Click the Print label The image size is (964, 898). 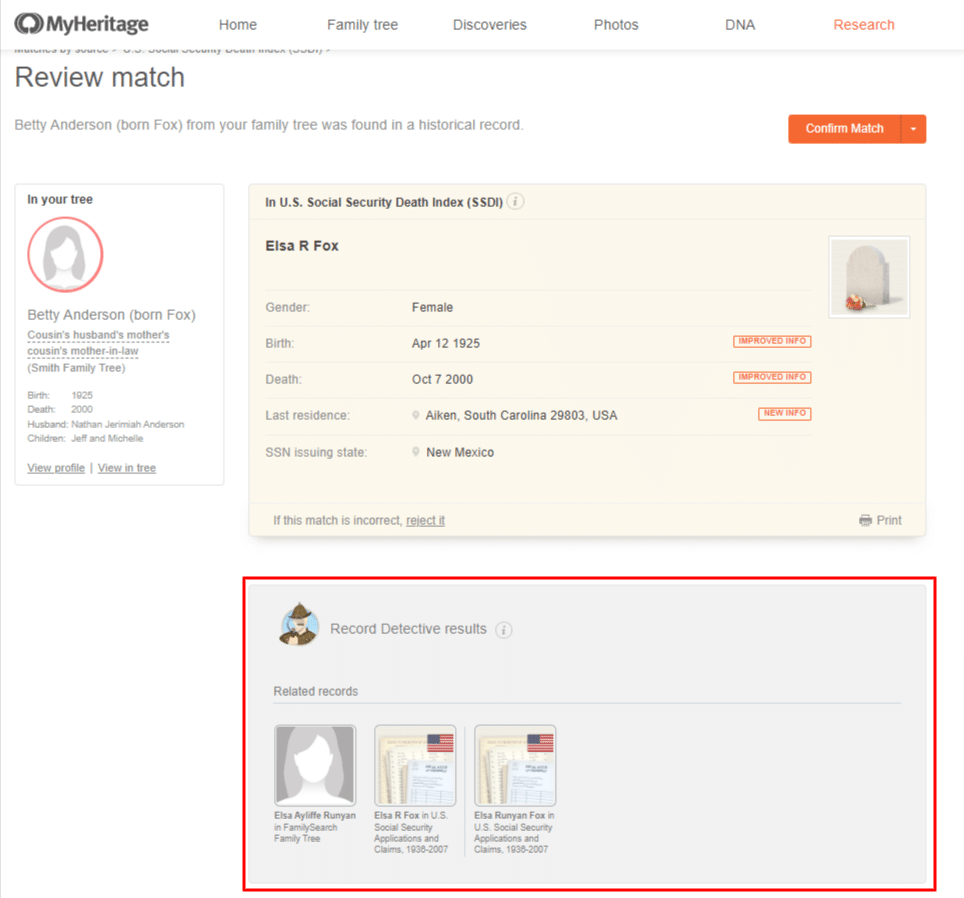pyautogui.click(x=888, y=521)
